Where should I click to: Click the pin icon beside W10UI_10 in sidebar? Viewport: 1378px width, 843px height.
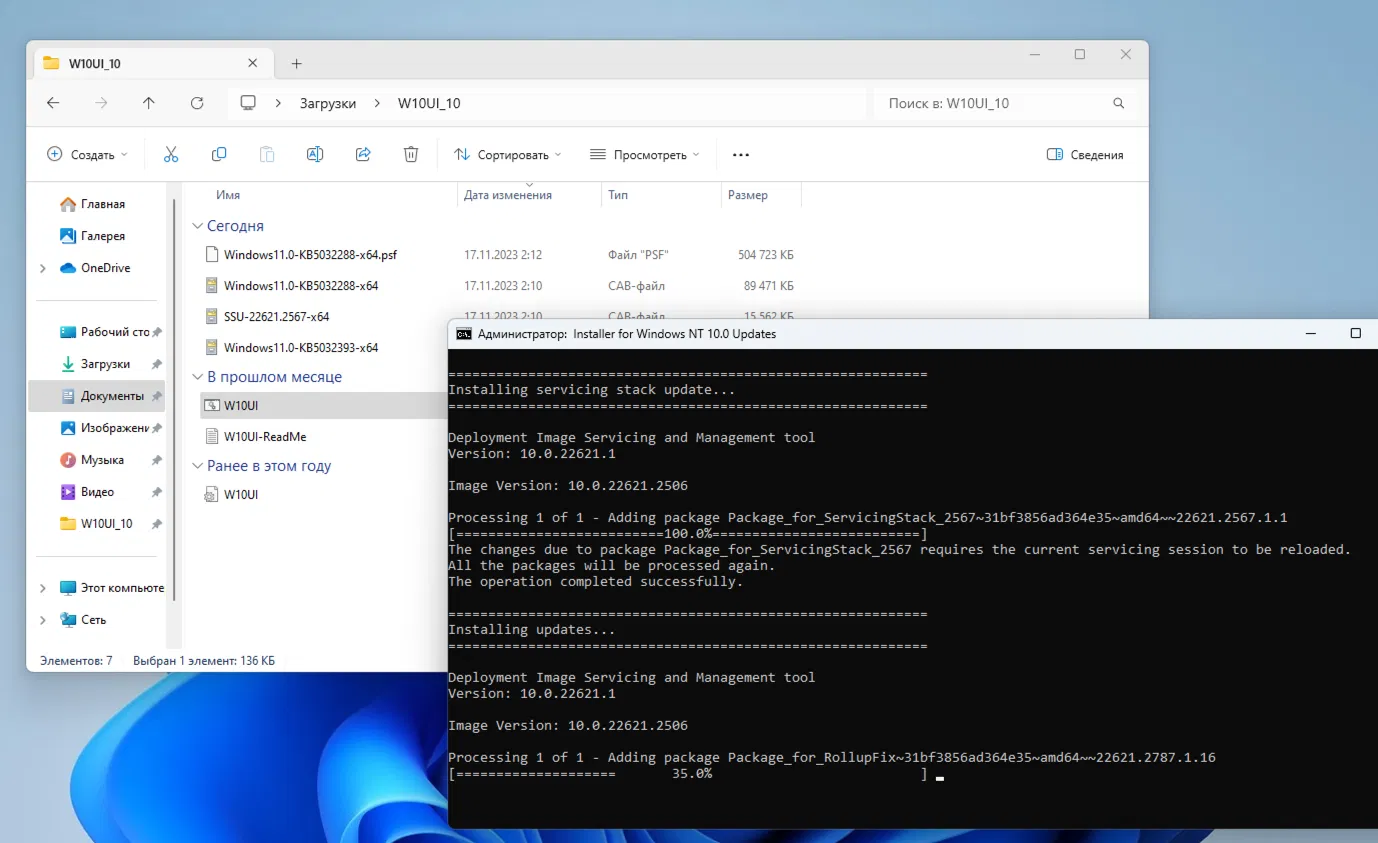click(x=157, y=524)
